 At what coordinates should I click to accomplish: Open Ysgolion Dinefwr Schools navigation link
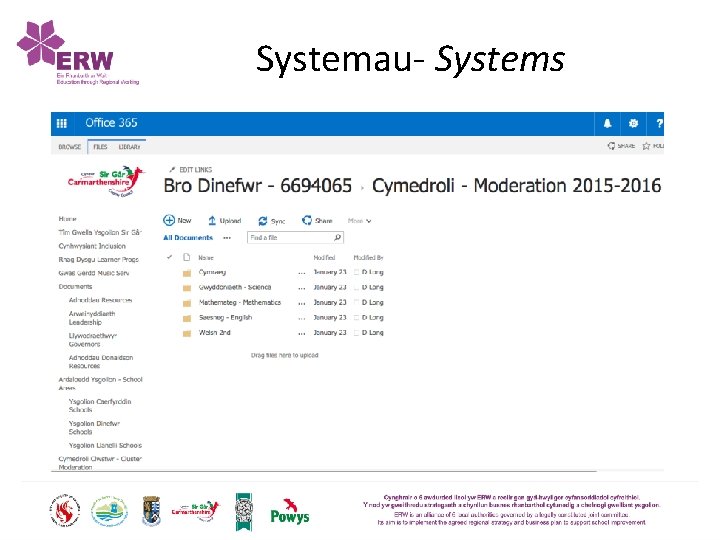click(94, 428)
